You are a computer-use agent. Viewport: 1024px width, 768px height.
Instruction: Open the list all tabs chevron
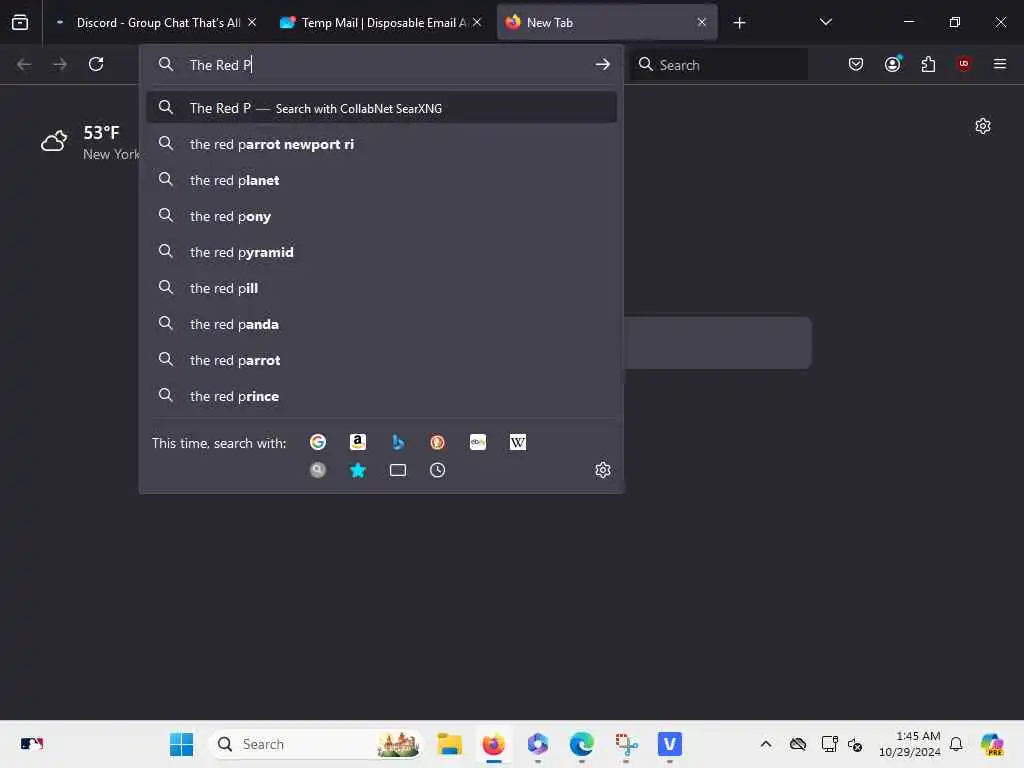826,22
